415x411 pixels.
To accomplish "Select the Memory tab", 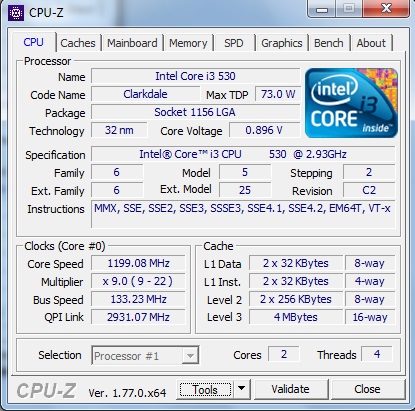I will pos(188,43).
